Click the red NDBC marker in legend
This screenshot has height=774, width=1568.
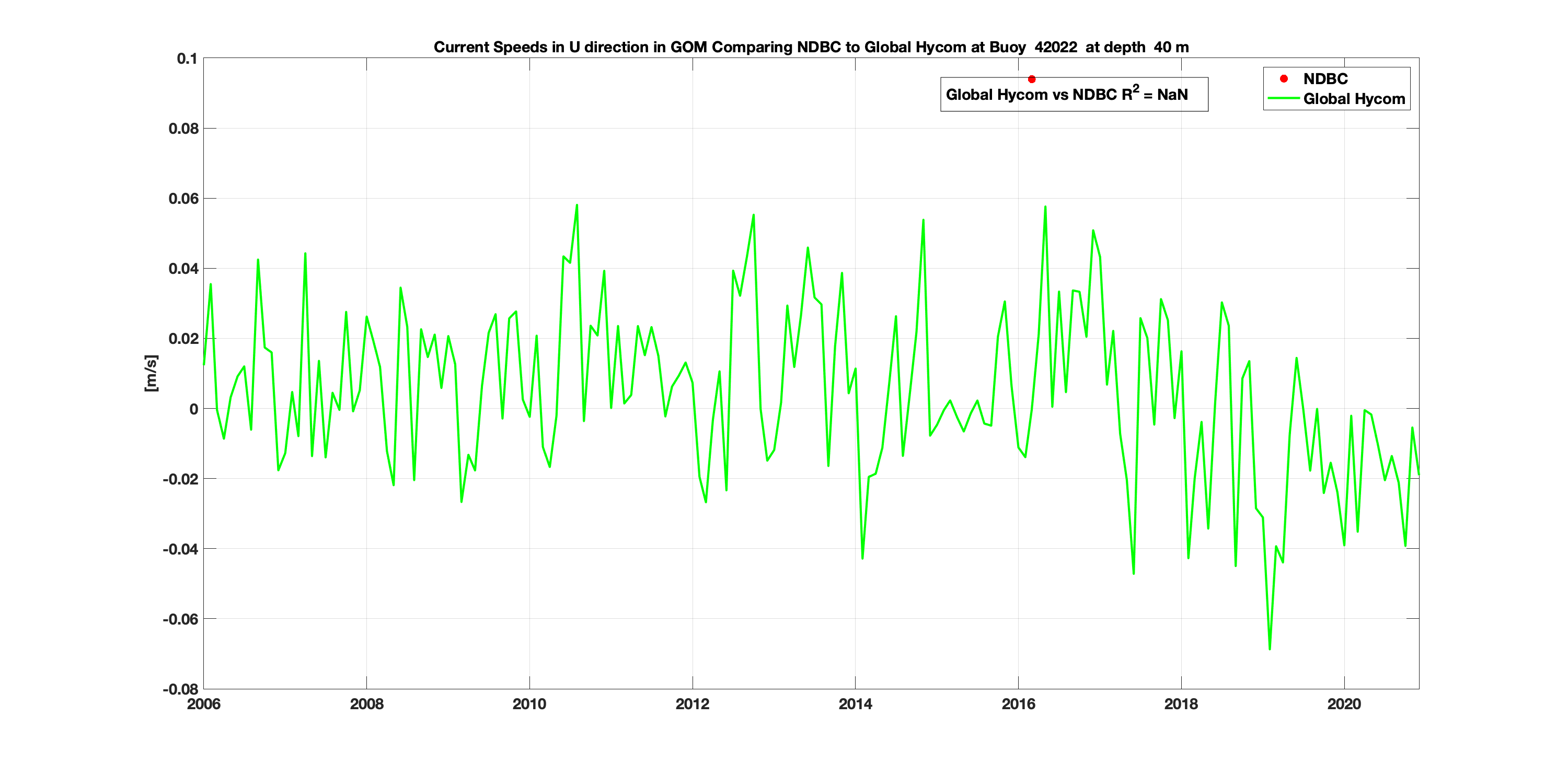point(1284,78)
